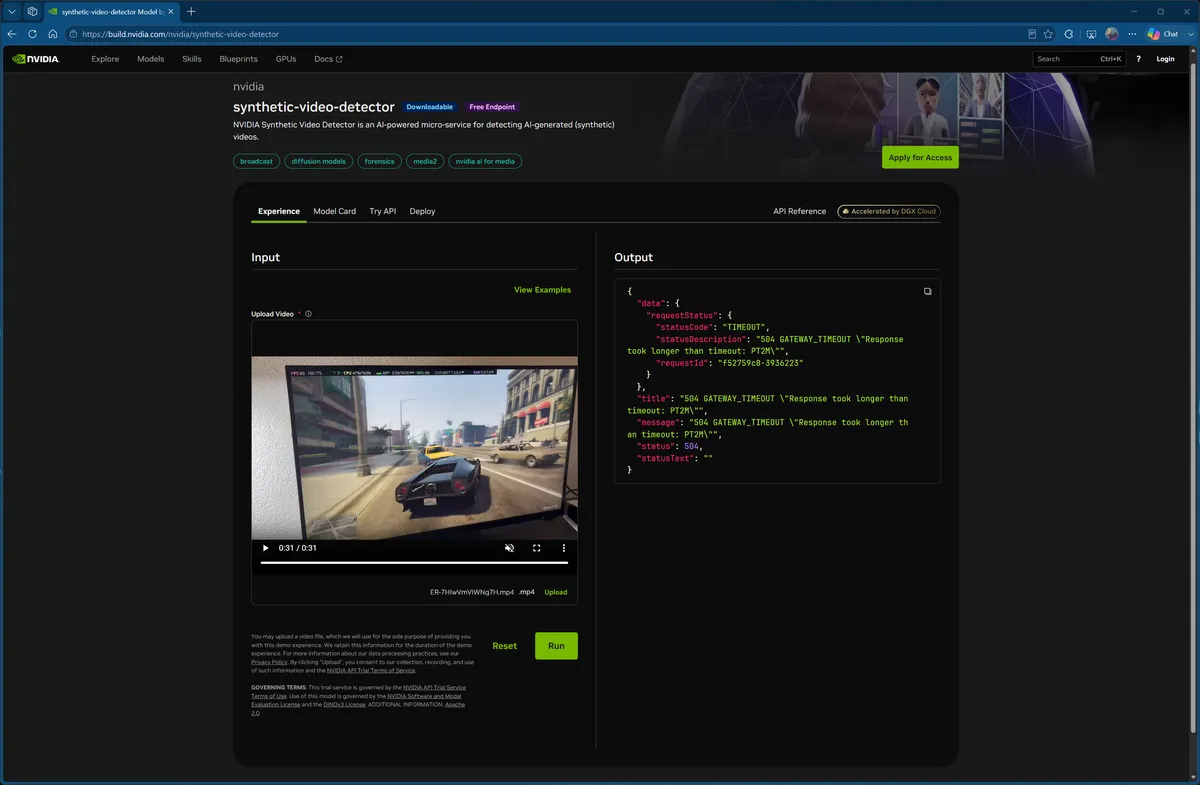Click the Run button
Screen dimensions: 1200x785
point(556,646)
